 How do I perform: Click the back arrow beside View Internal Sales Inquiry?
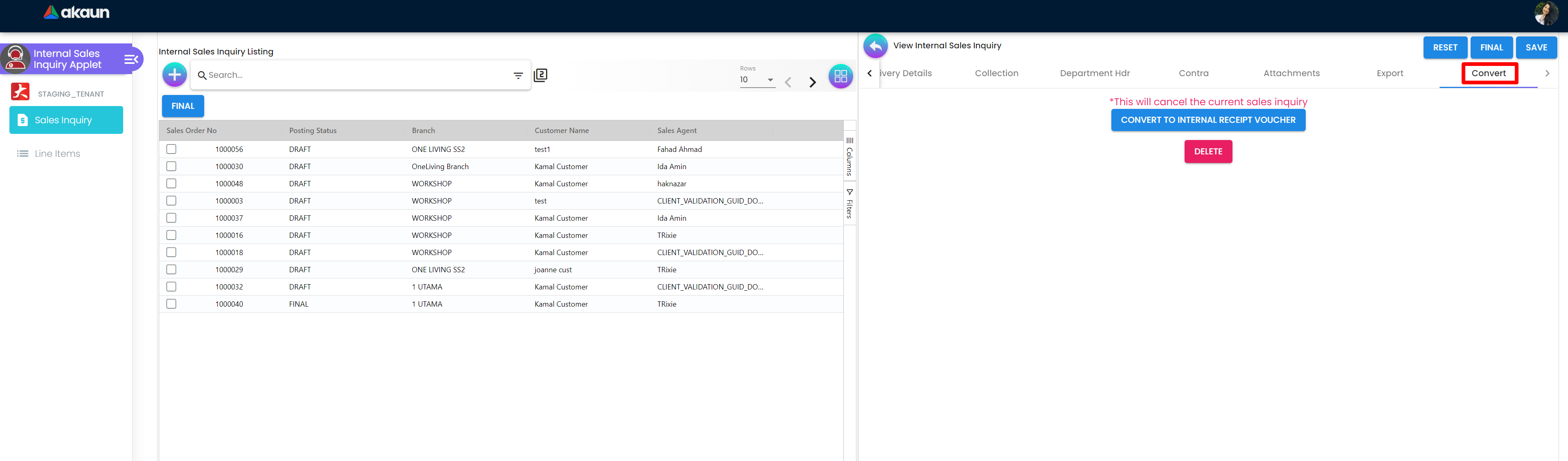click(x=875, y=46)
